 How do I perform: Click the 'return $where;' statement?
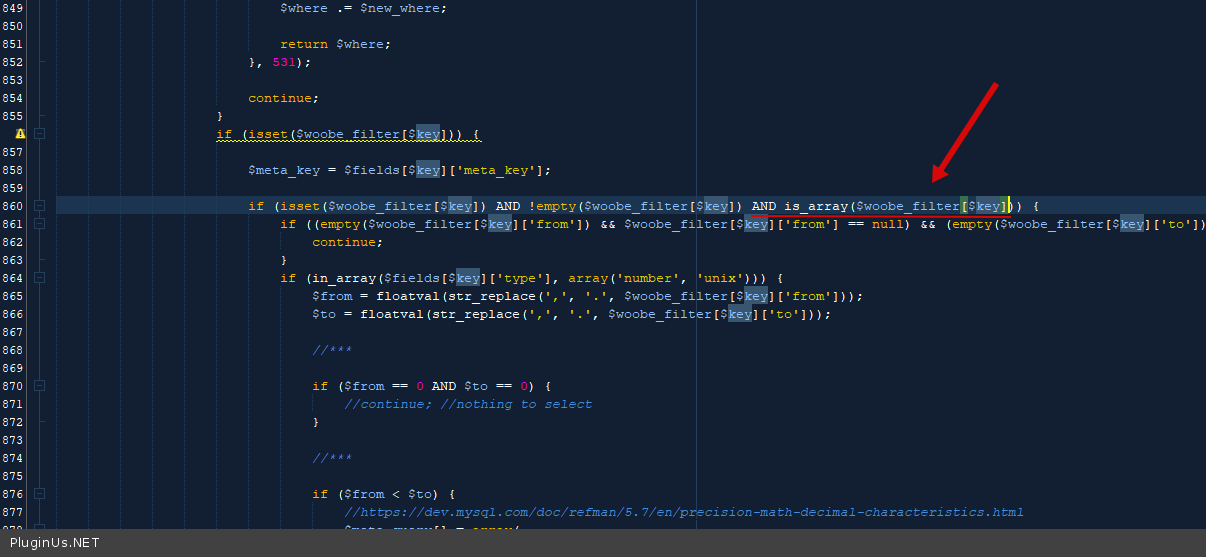point(335,44)
